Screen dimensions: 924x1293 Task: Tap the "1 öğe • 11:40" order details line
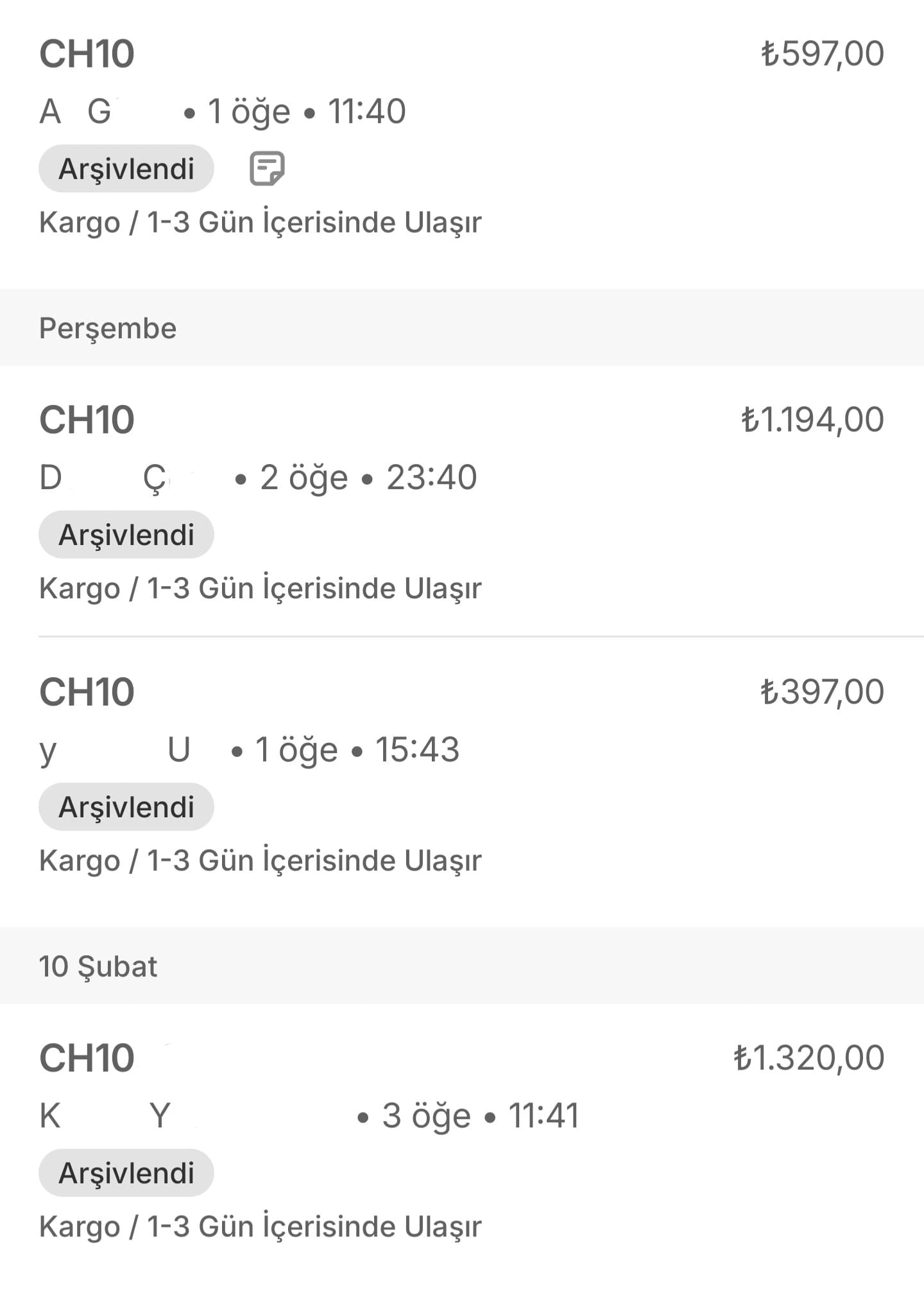(x=306, y=112)
